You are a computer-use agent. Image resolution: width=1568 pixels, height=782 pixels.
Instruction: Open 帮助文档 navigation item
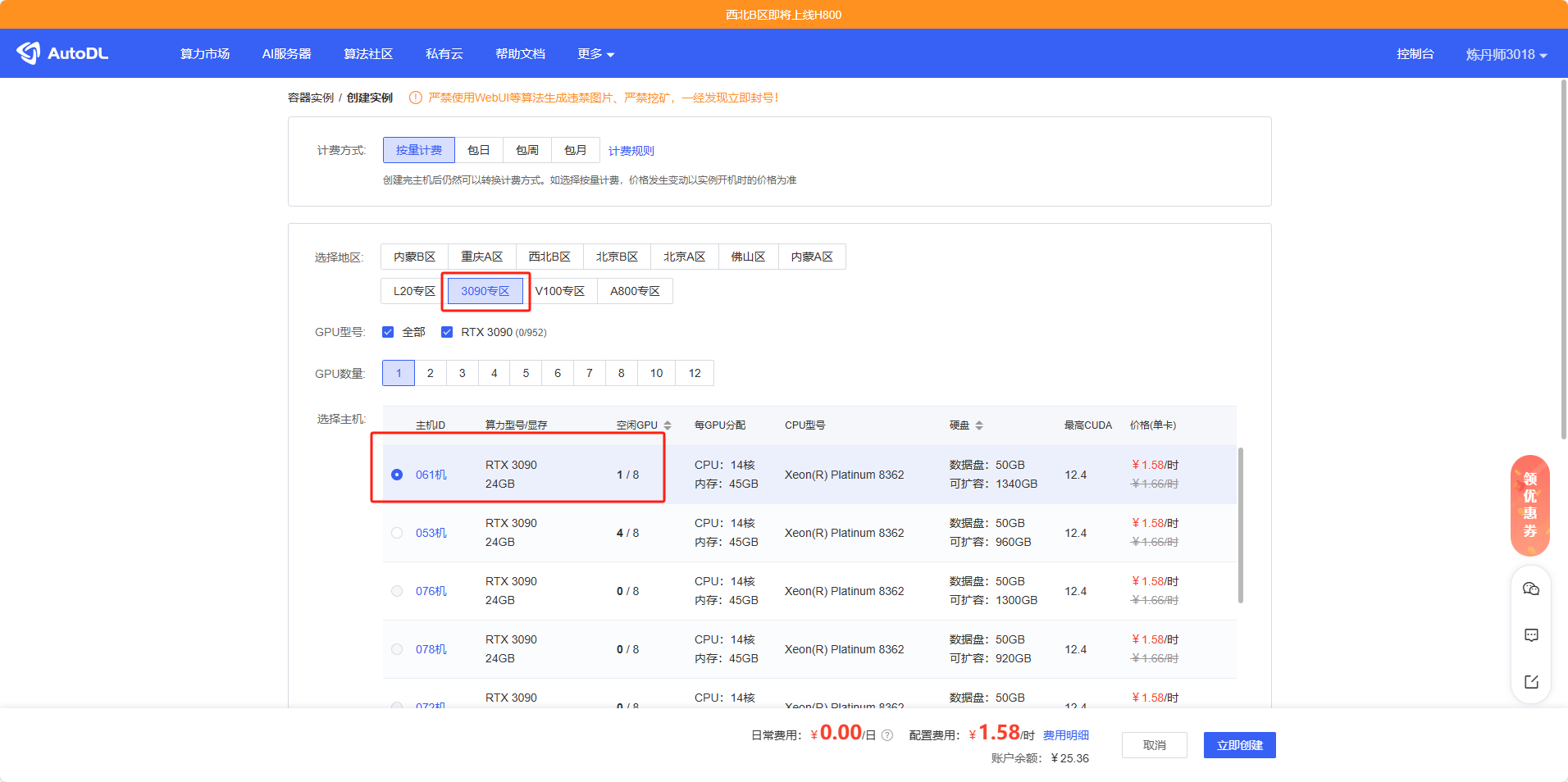tap(520, 54)
